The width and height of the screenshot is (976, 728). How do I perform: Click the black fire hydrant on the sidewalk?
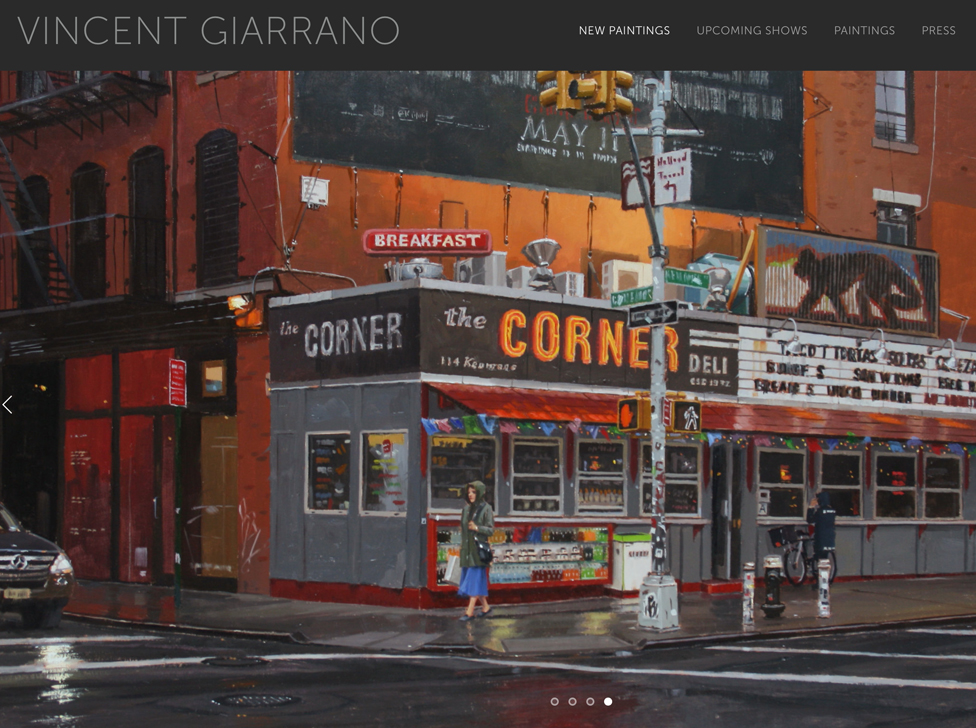point(773,585)
